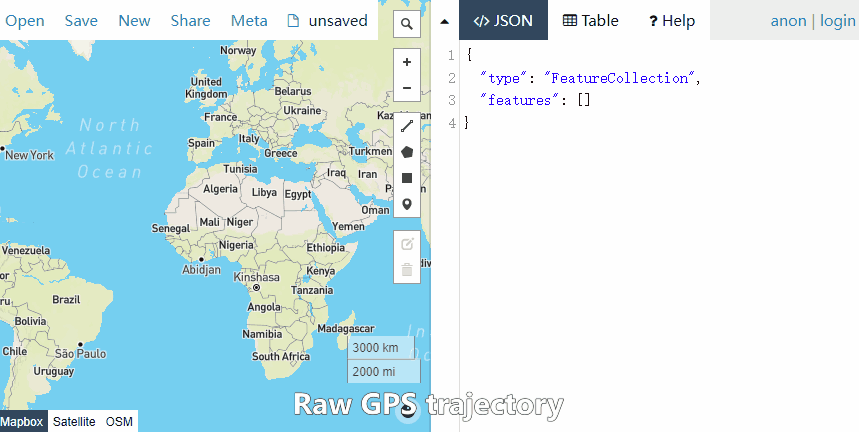The height and width of the screenshot is (432, 859).
Task: Open the map search tool
Action: click(406, 24)
